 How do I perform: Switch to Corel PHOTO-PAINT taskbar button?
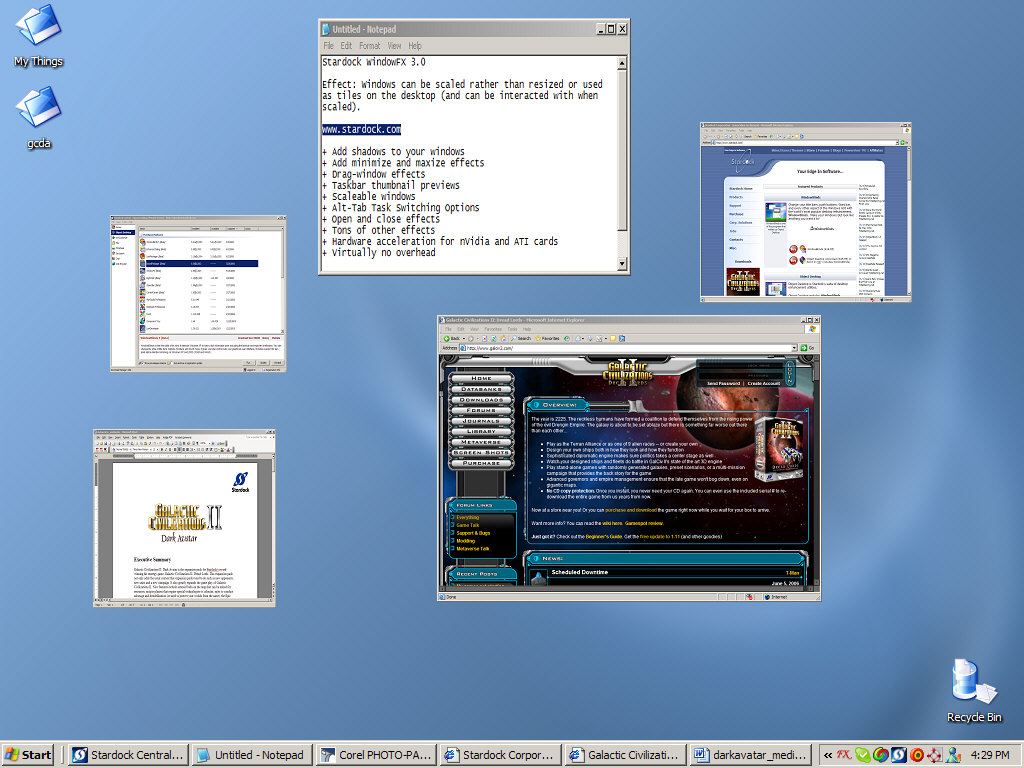(x=377, y=755)
